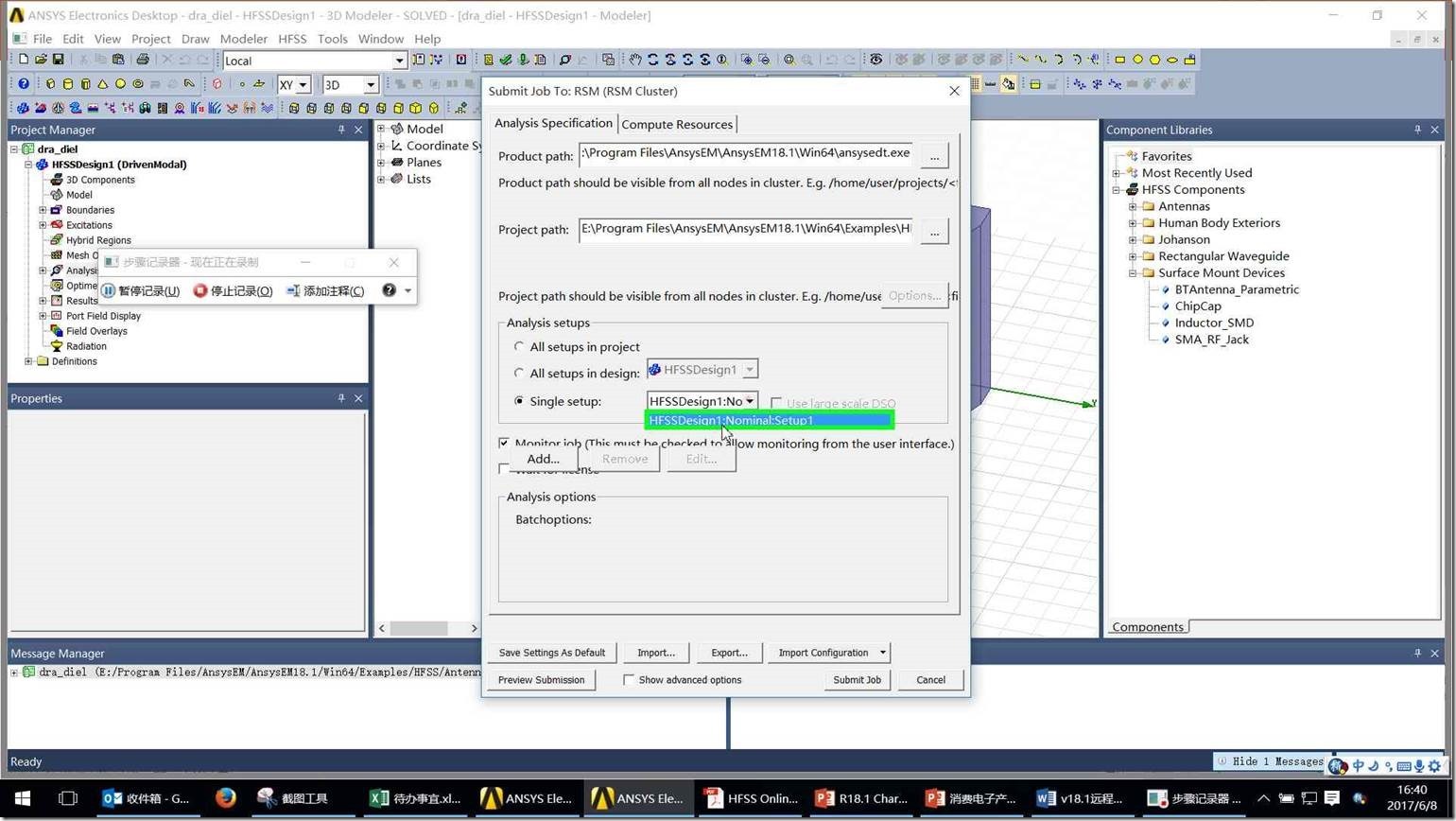Click Save Settings As Default button

coord(552,653)
